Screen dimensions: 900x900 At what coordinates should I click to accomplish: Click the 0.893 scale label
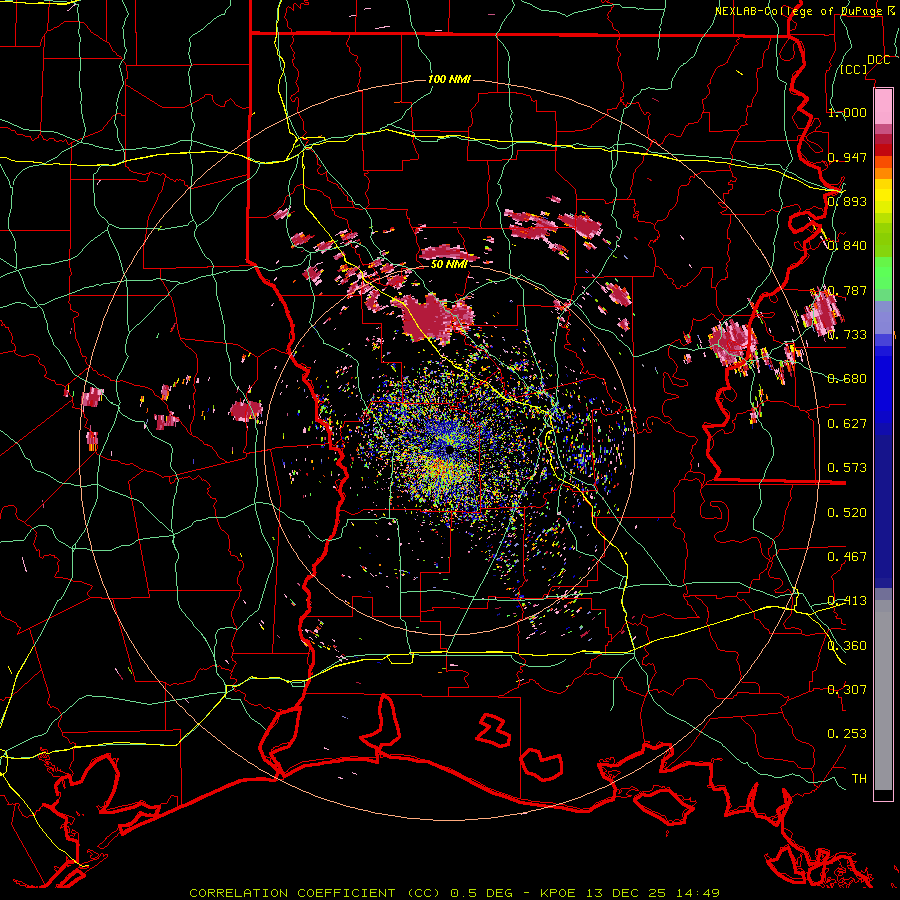(847, 201)
